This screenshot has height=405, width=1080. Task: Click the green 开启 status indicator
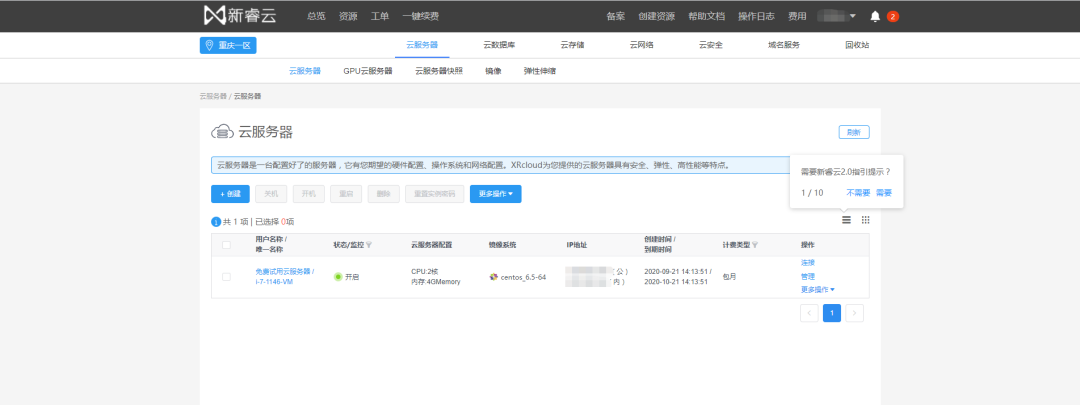click(x=338, y=277)
